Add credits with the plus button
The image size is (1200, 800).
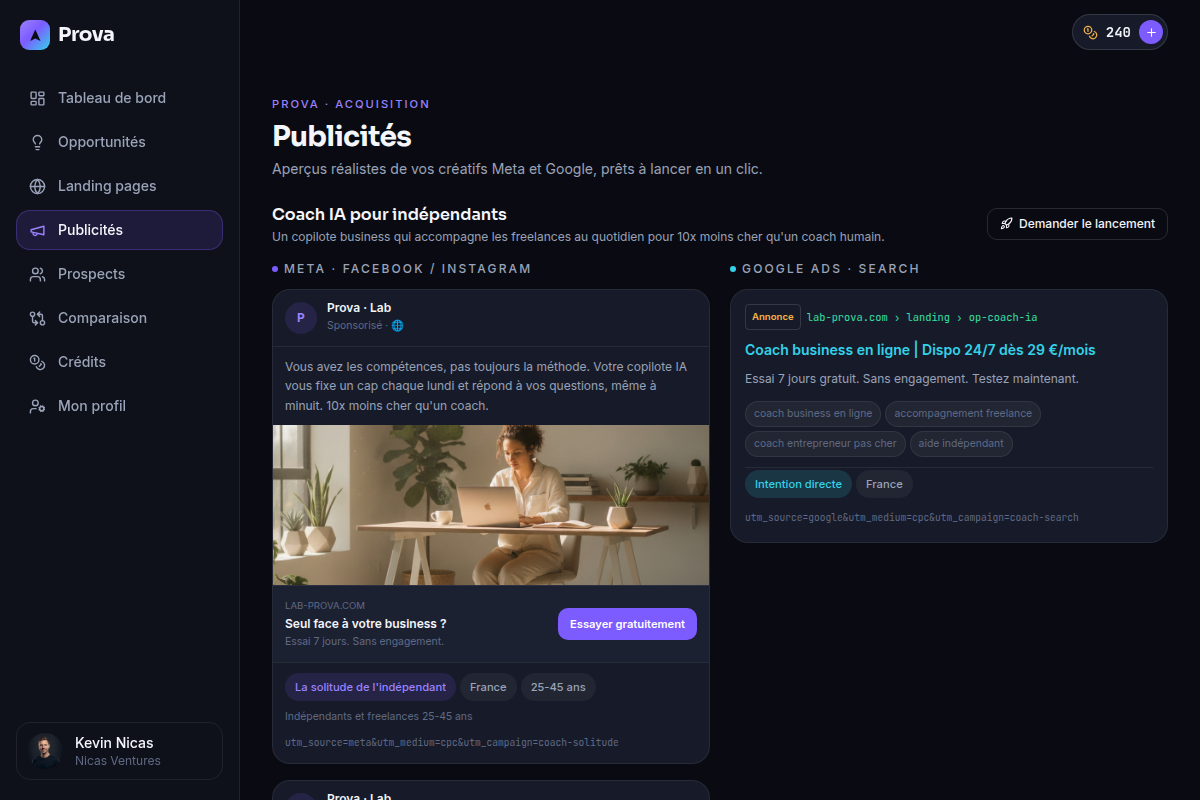pyautogui.click(x=1151, y=32)
